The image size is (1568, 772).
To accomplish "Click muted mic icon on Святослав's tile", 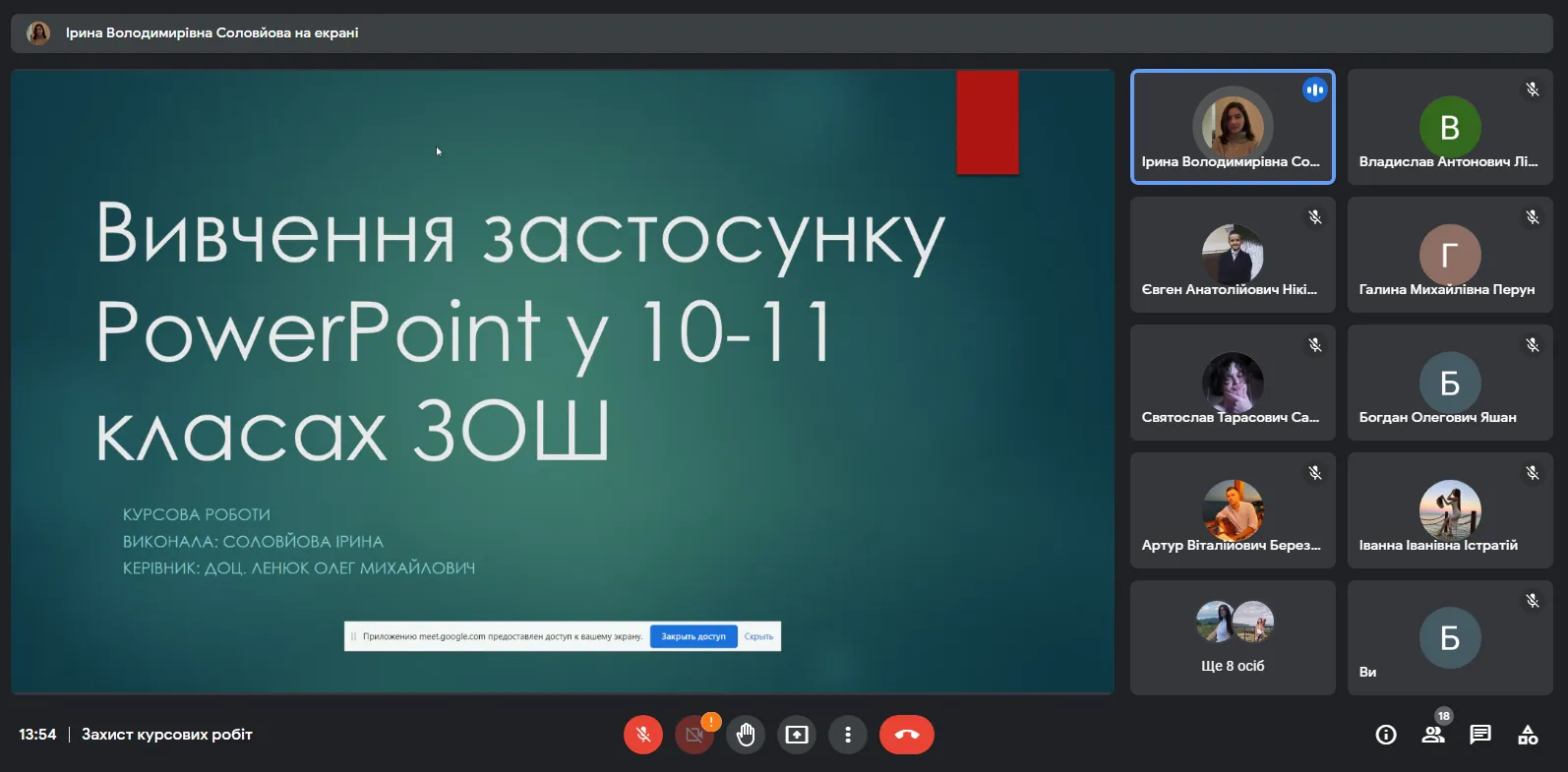I will click(x=1314, y=345).
